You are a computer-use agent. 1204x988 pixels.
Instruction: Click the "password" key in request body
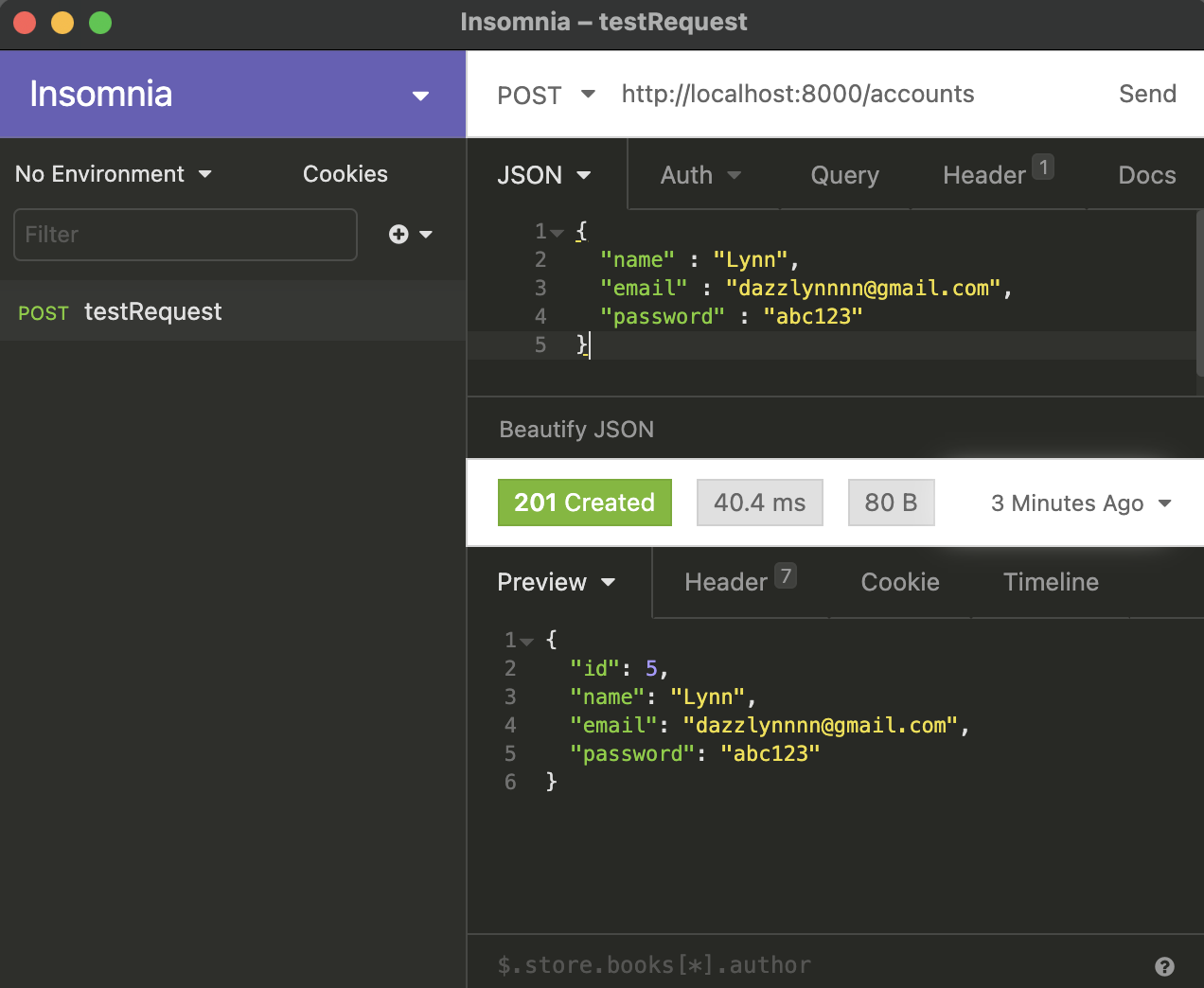663,317
